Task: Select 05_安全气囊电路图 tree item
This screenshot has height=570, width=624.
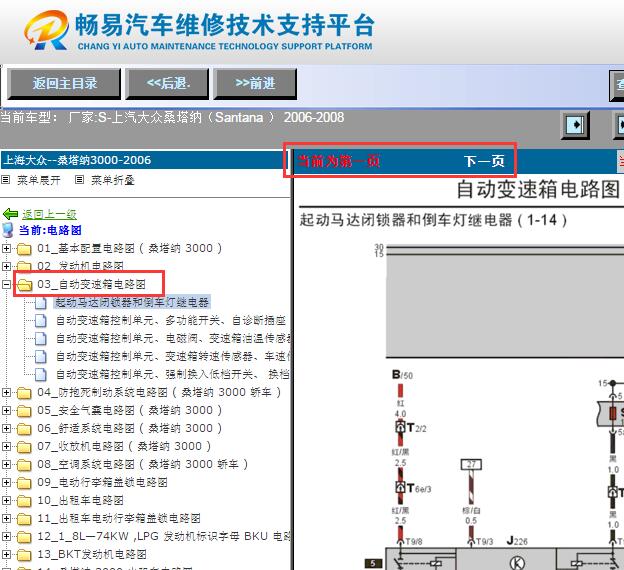Action: (130, 410)
